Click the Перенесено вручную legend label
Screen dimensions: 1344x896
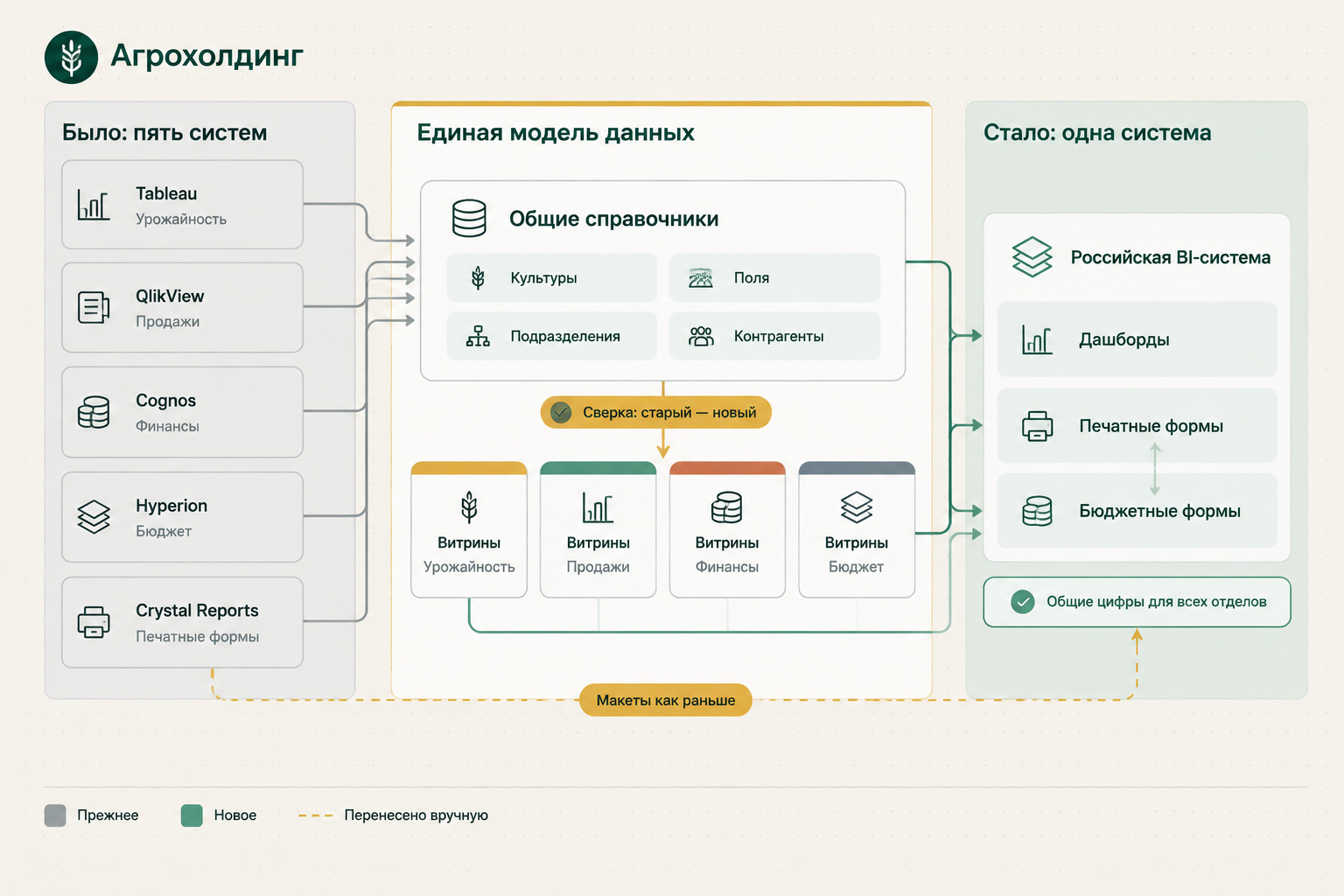click(416, 815)
